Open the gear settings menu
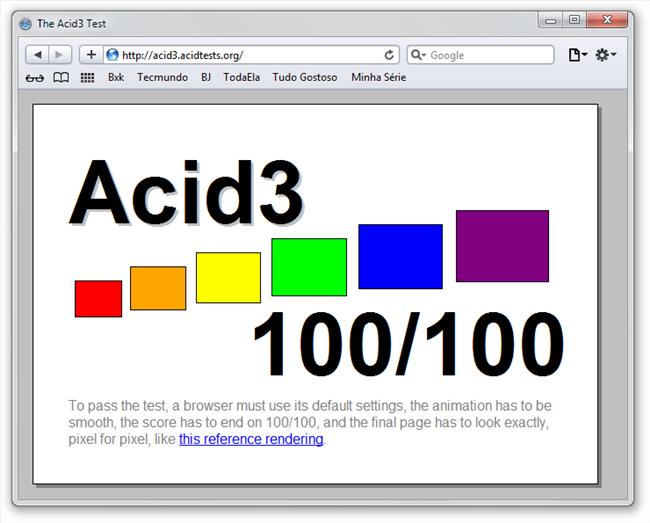The width and height of the screenshot is (650, 523). (605, 55)
